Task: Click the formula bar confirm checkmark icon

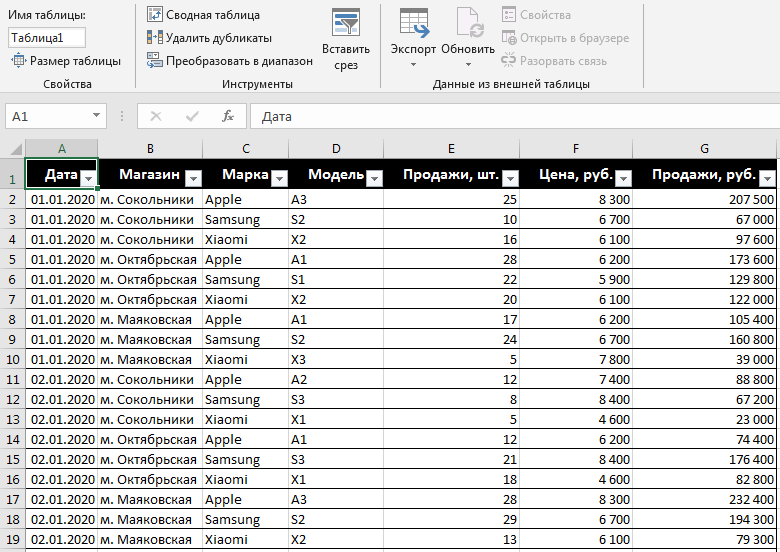Action: (x=192, y=116)
